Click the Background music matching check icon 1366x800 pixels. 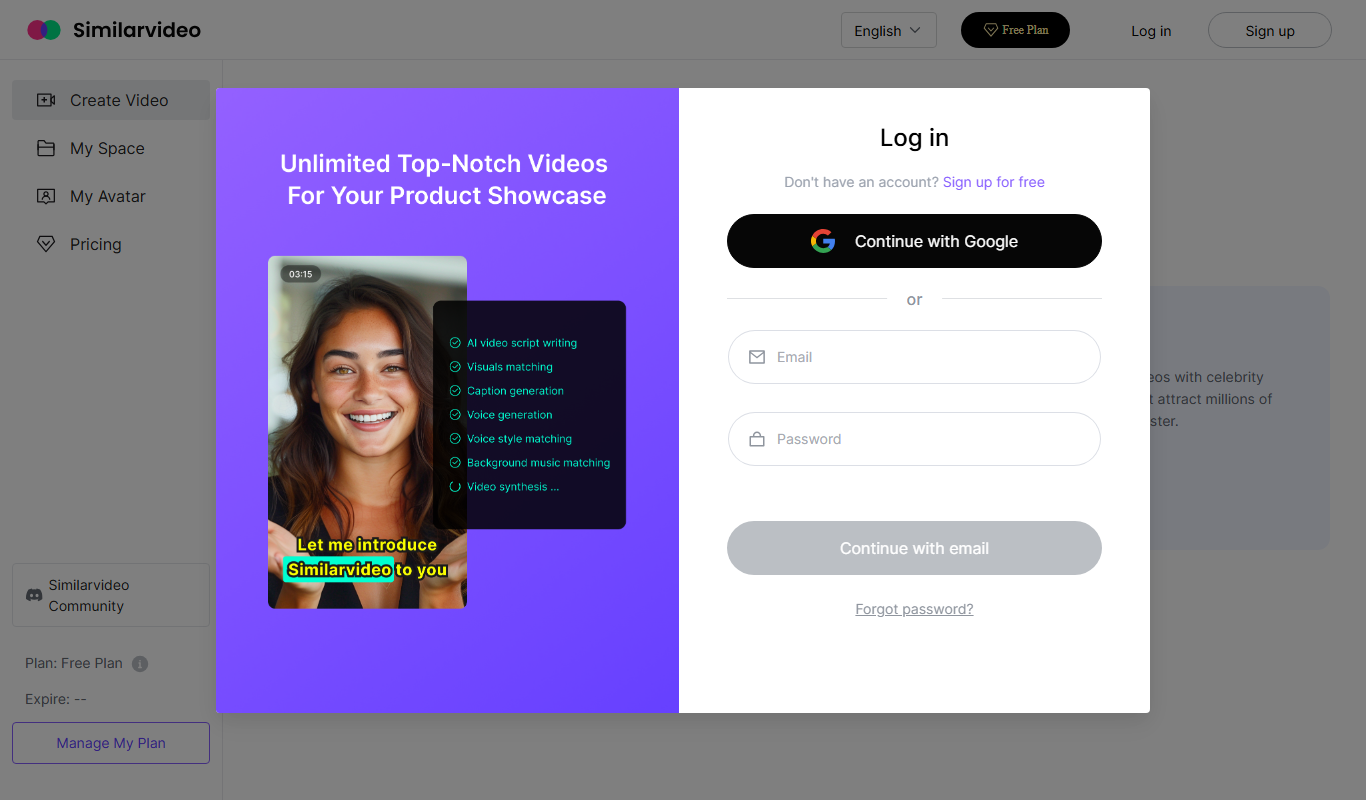coord(456,463)
